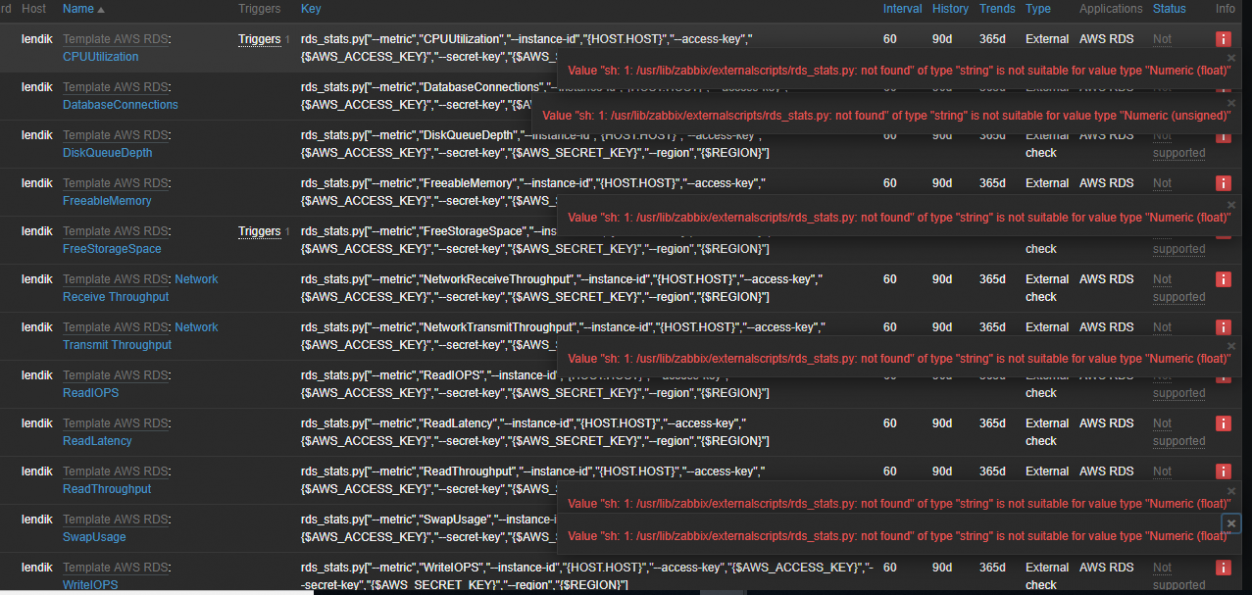Click the key text of the ReadLatency item
This screenshot has height=595, width=1252.
(535, 432)
